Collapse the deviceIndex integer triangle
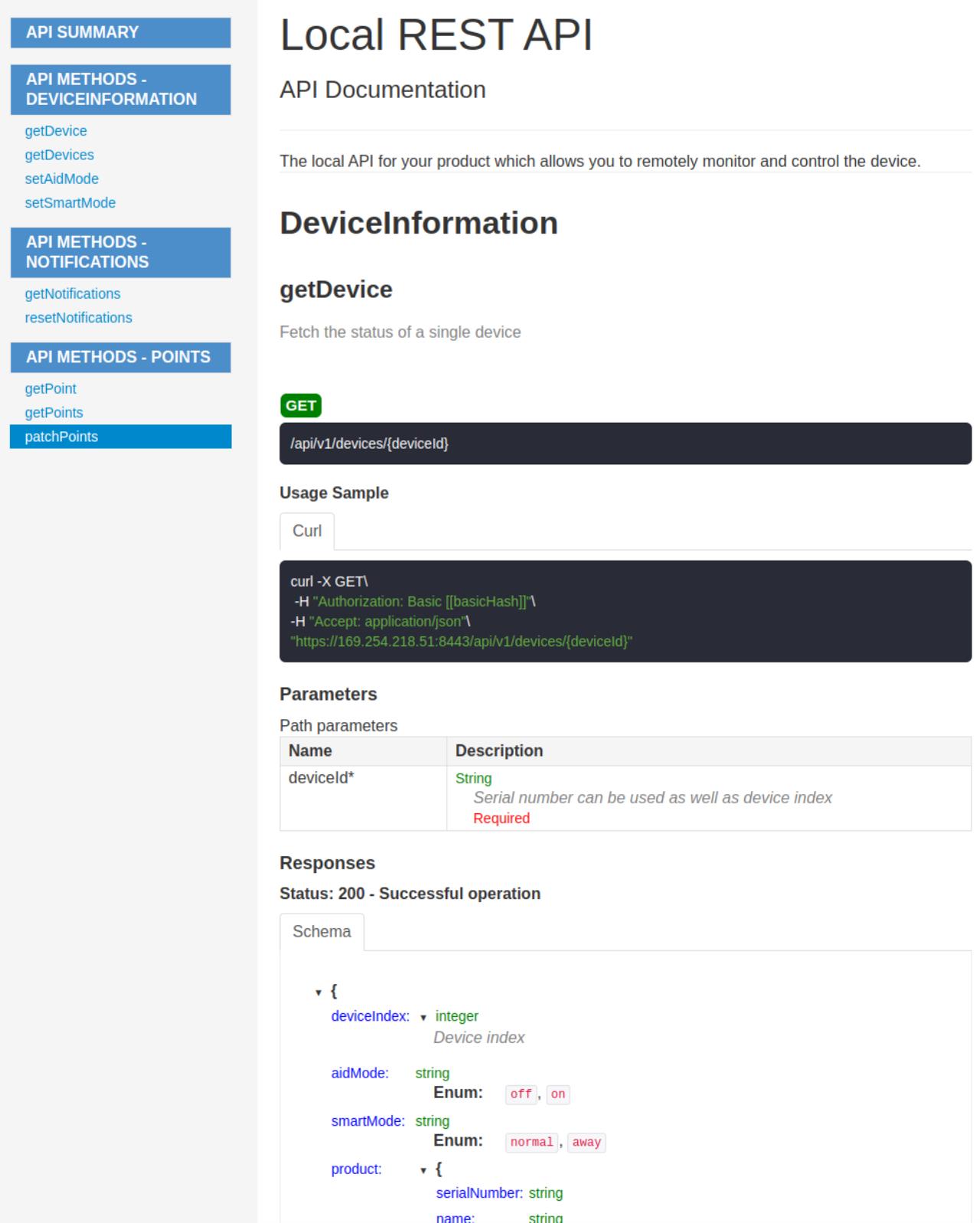980x1223 pixels. tap(423, 1018)
